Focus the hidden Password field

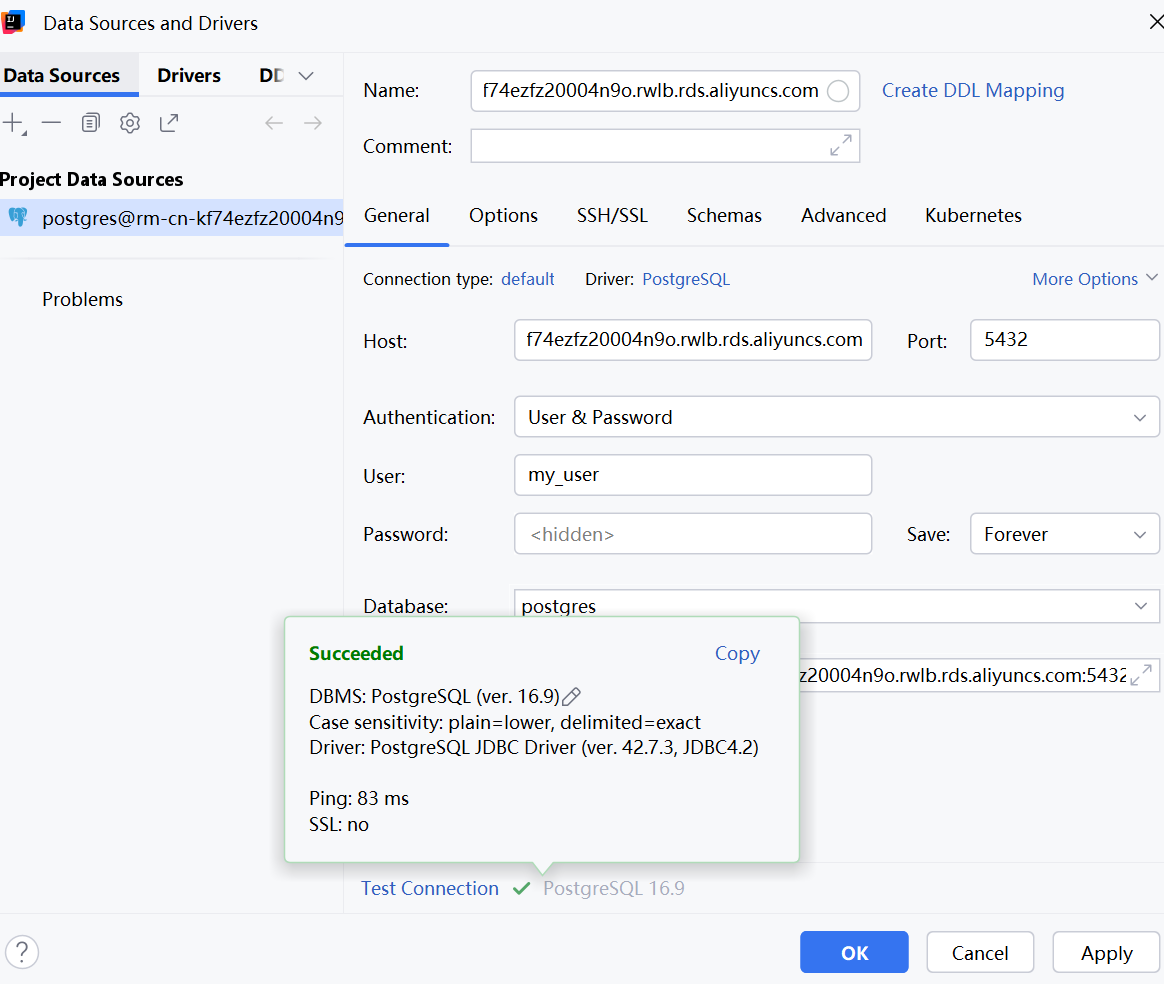693,534
